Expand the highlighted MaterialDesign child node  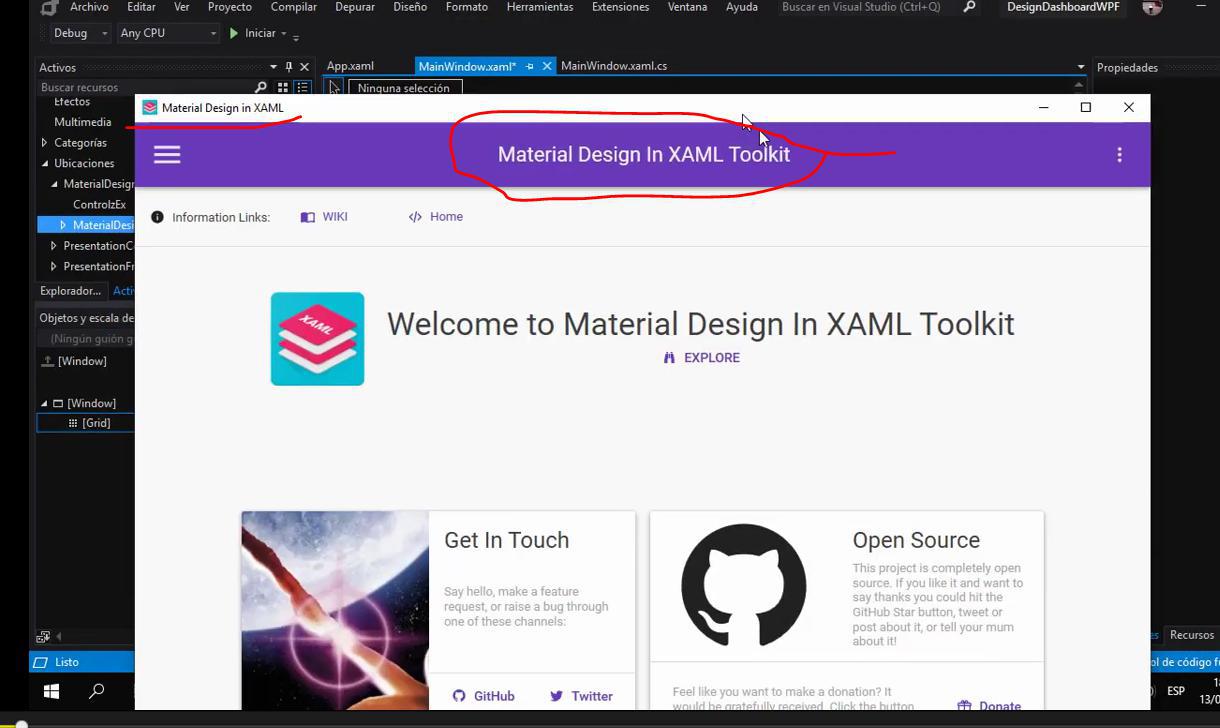(x=63, y=225)
